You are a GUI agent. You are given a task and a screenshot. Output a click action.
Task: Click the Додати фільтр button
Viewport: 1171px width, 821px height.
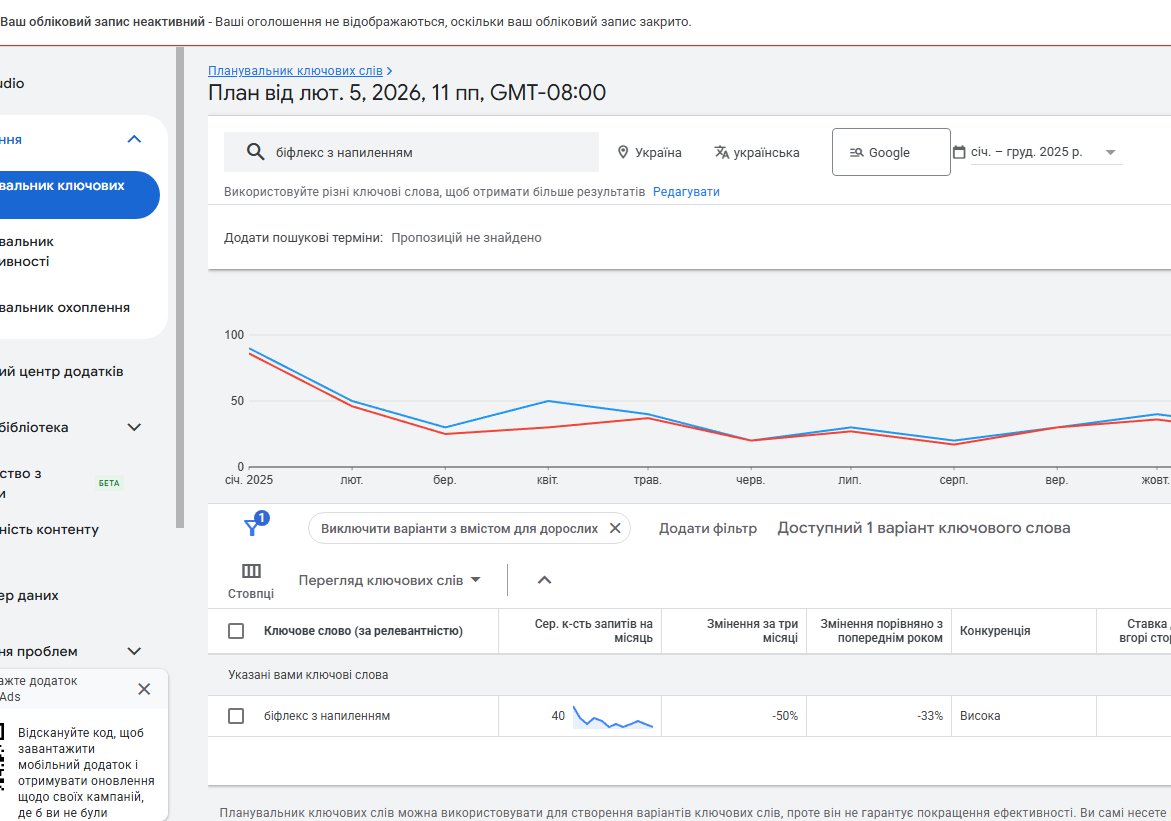708,528
